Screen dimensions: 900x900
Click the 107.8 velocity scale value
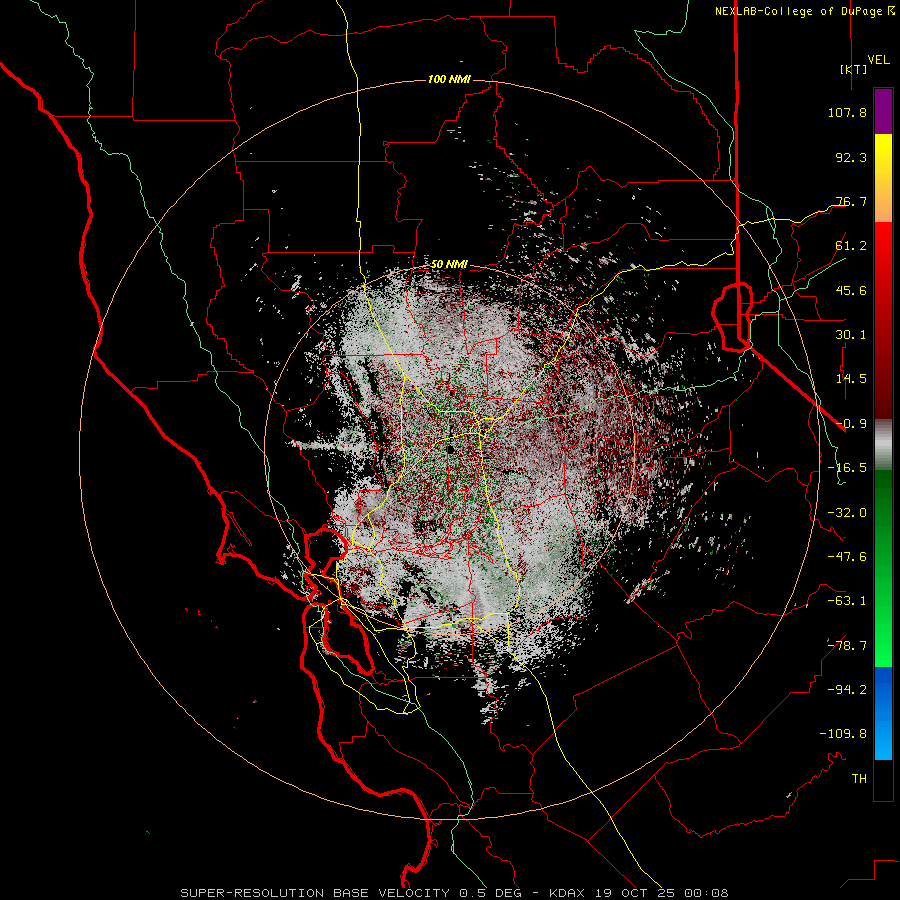(x=847, y=112)
